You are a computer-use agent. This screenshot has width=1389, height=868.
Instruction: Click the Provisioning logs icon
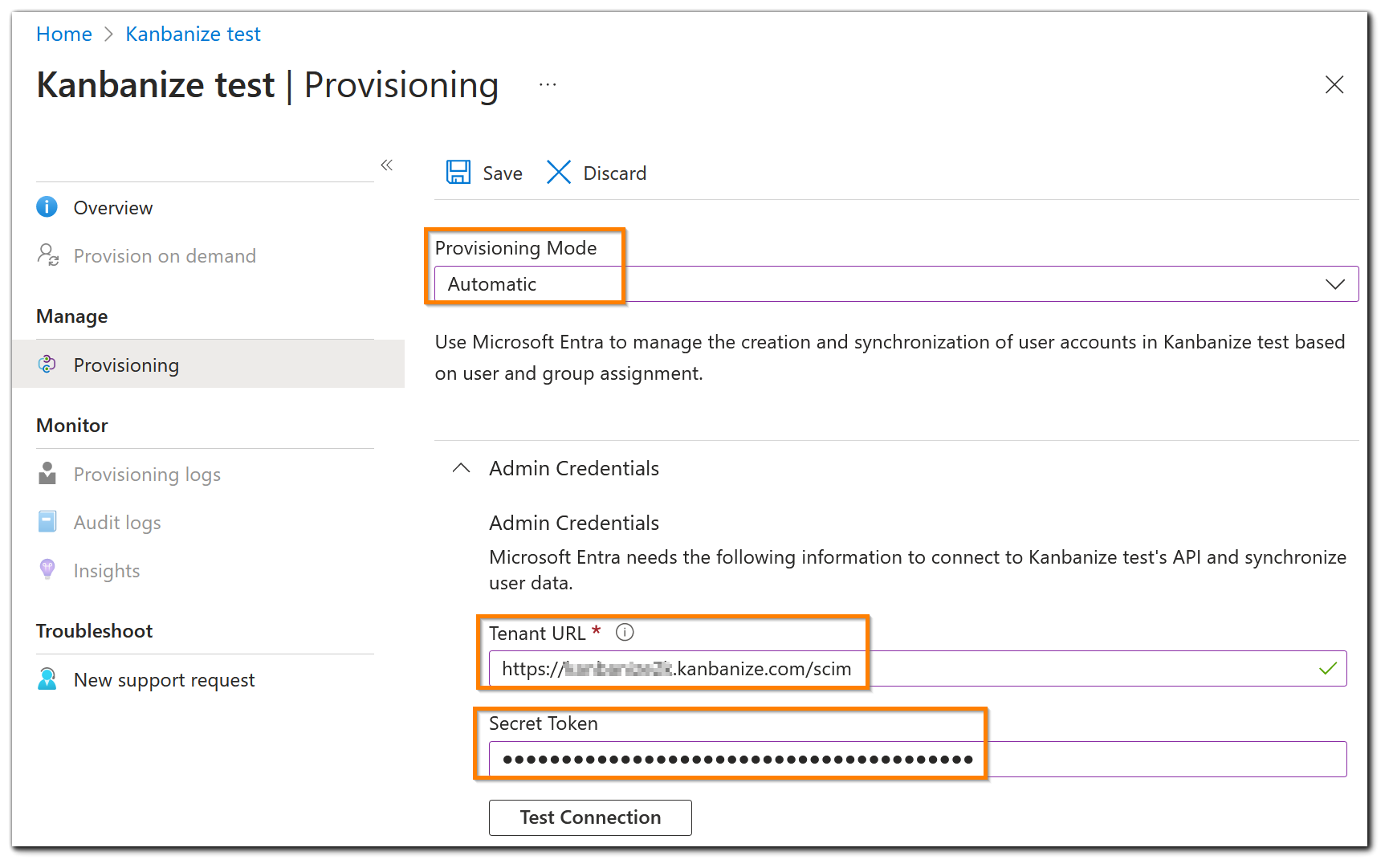click(x=47, y=474)
